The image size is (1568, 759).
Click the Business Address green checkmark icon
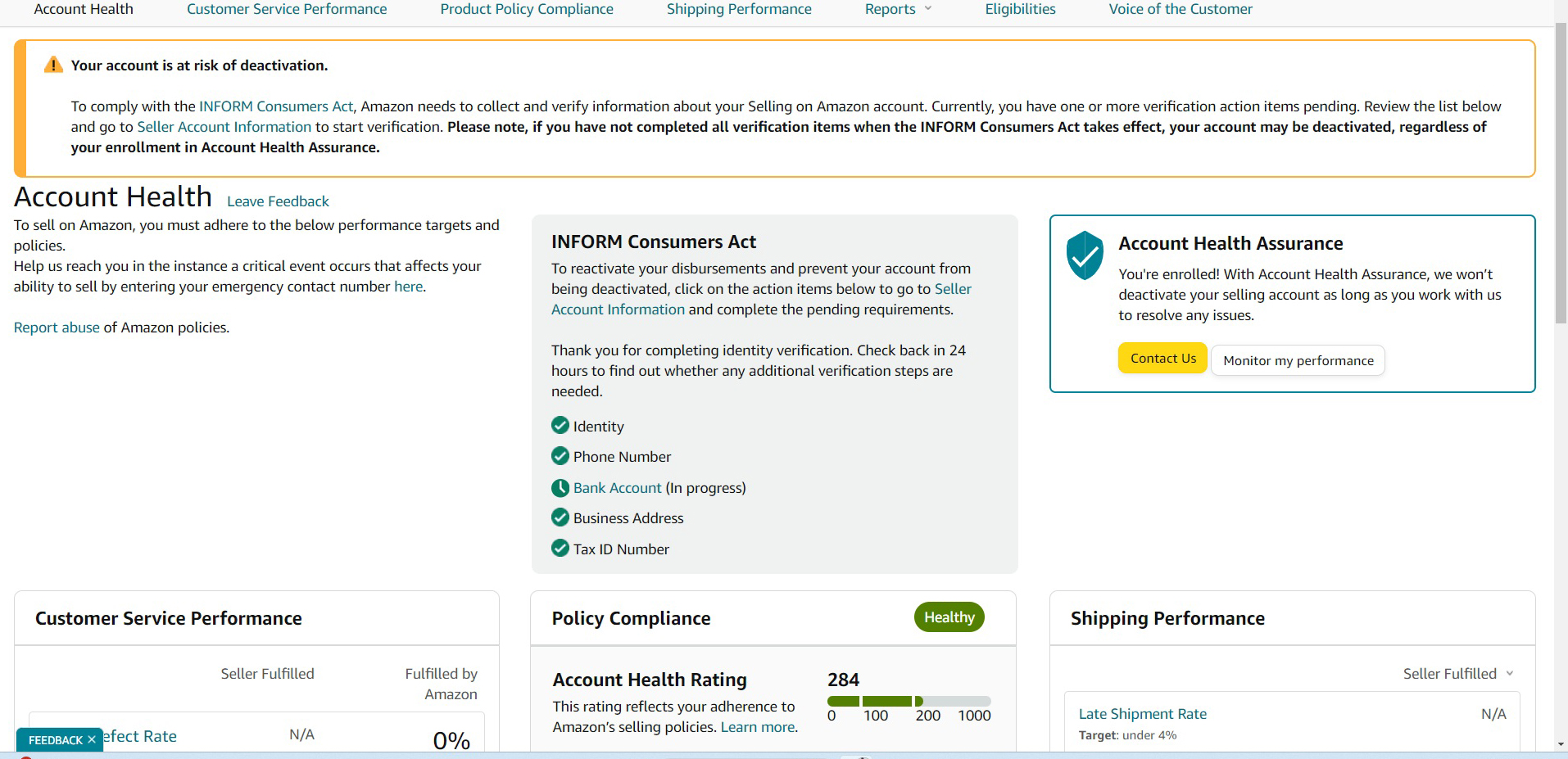pos(560,517)
